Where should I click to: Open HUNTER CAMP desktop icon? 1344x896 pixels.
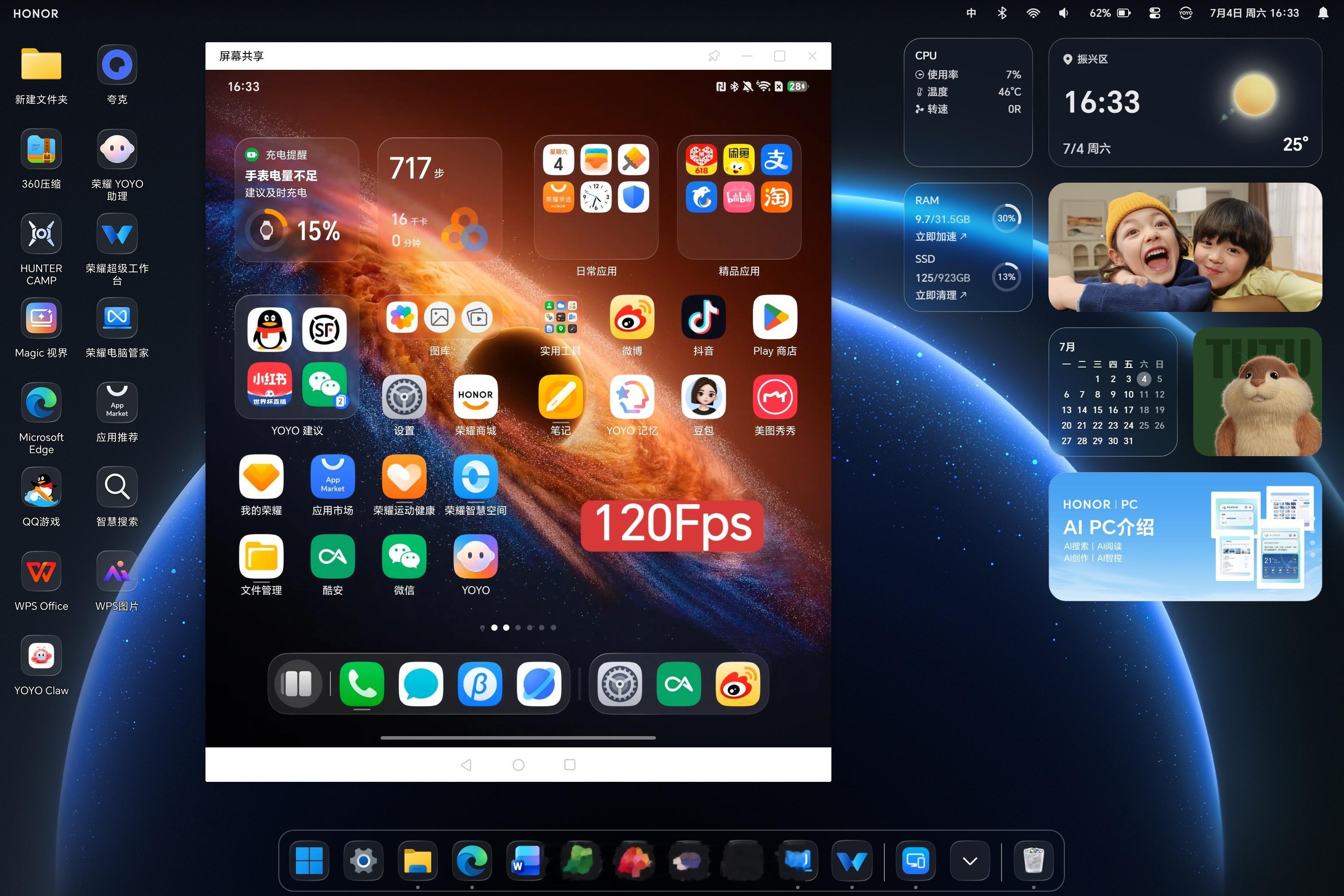(41, 234)
